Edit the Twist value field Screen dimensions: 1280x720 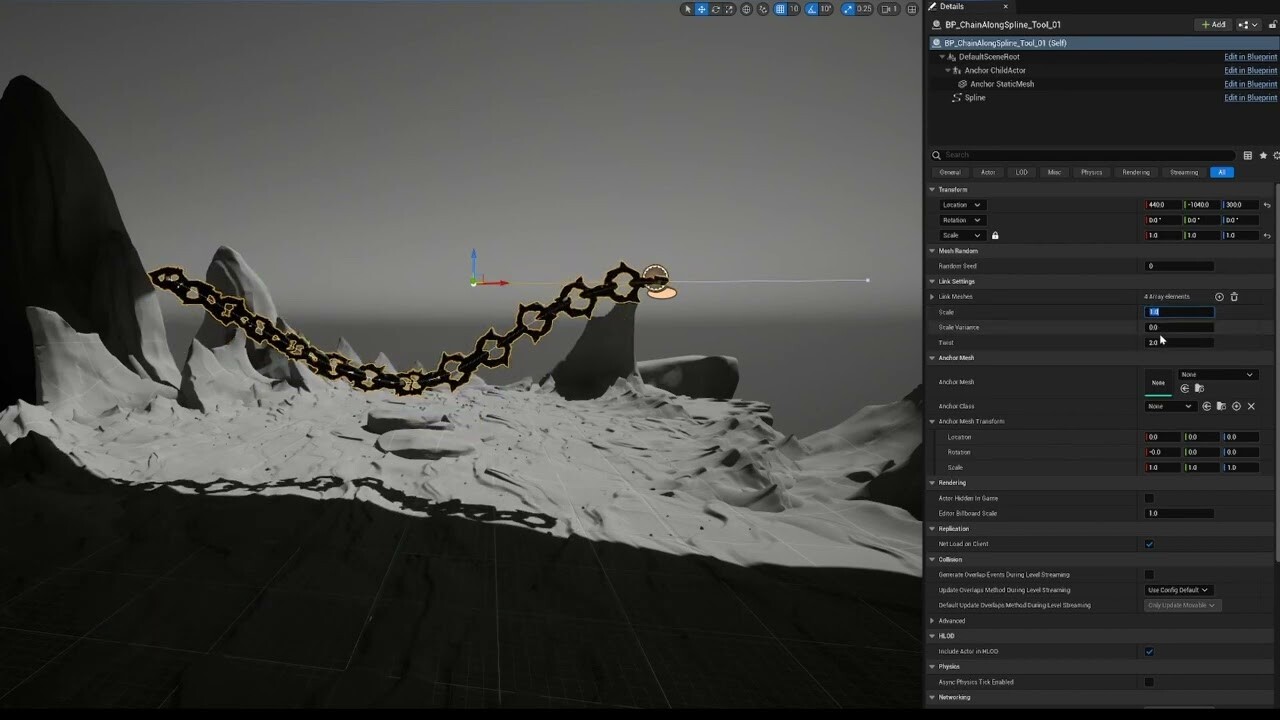point(1180,342)
